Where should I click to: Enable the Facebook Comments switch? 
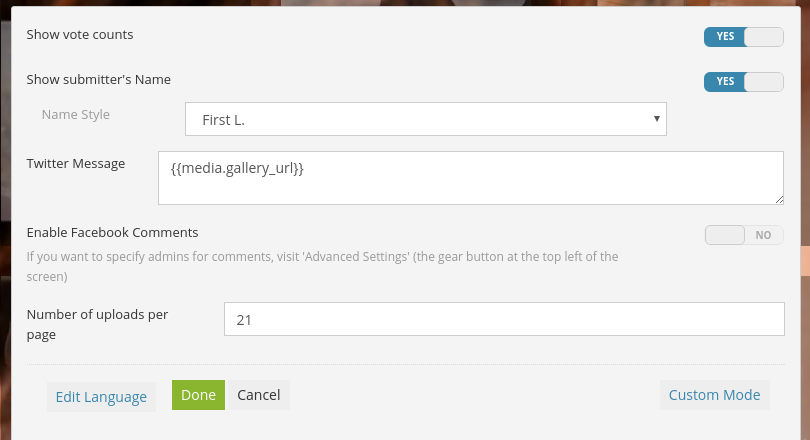point(744,235)
